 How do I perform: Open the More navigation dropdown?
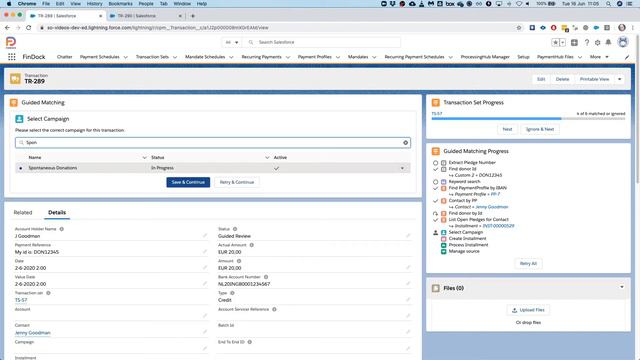pyautogui.click(x=599, y=57)
